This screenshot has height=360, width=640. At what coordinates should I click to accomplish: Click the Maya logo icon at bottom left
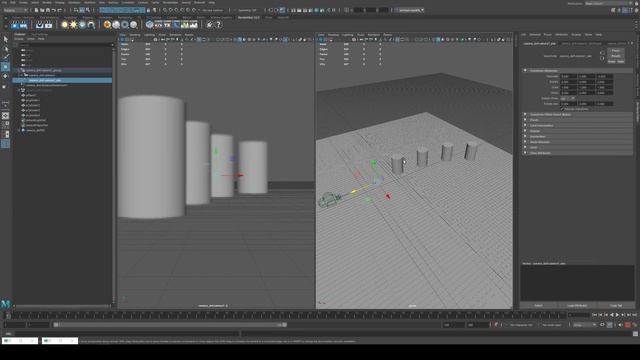tap(6, 304)
